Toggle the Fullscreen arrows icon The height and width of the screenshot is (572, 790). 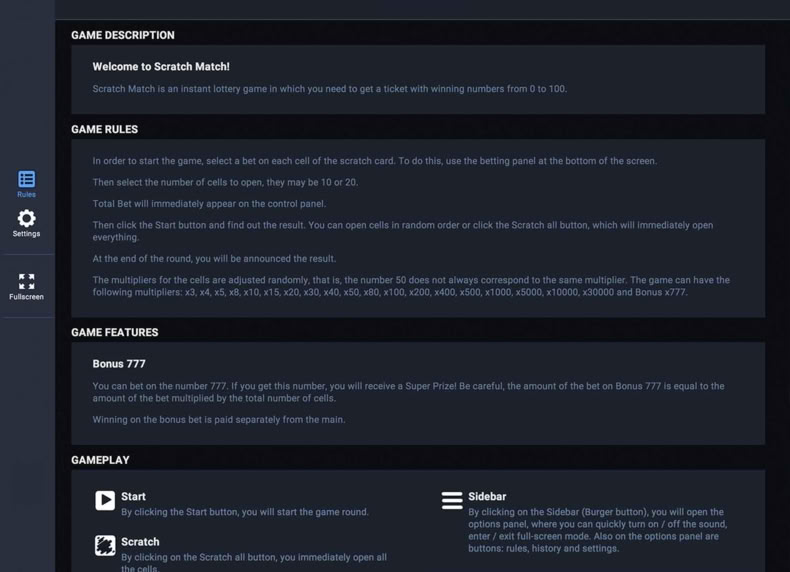tap(26, 281)
